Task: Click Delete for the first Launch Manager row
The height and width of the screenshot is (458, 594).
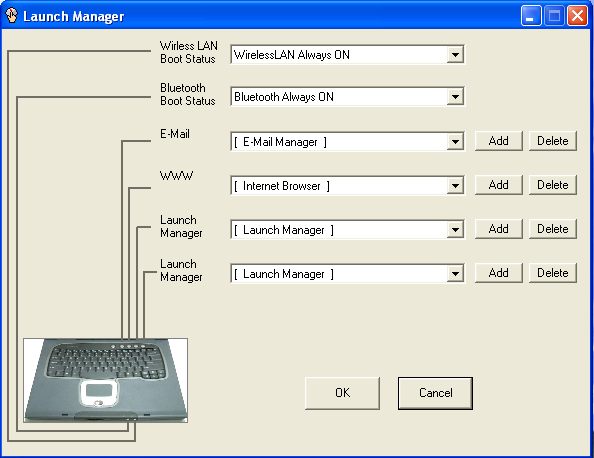Action: tap(553, 229)
